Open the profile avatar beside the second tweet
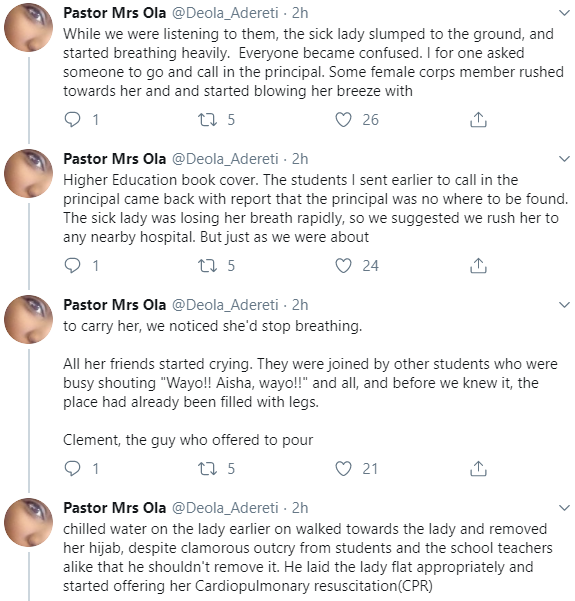The height and width of the screenshot is (601, 575). (x=28, y=173)
